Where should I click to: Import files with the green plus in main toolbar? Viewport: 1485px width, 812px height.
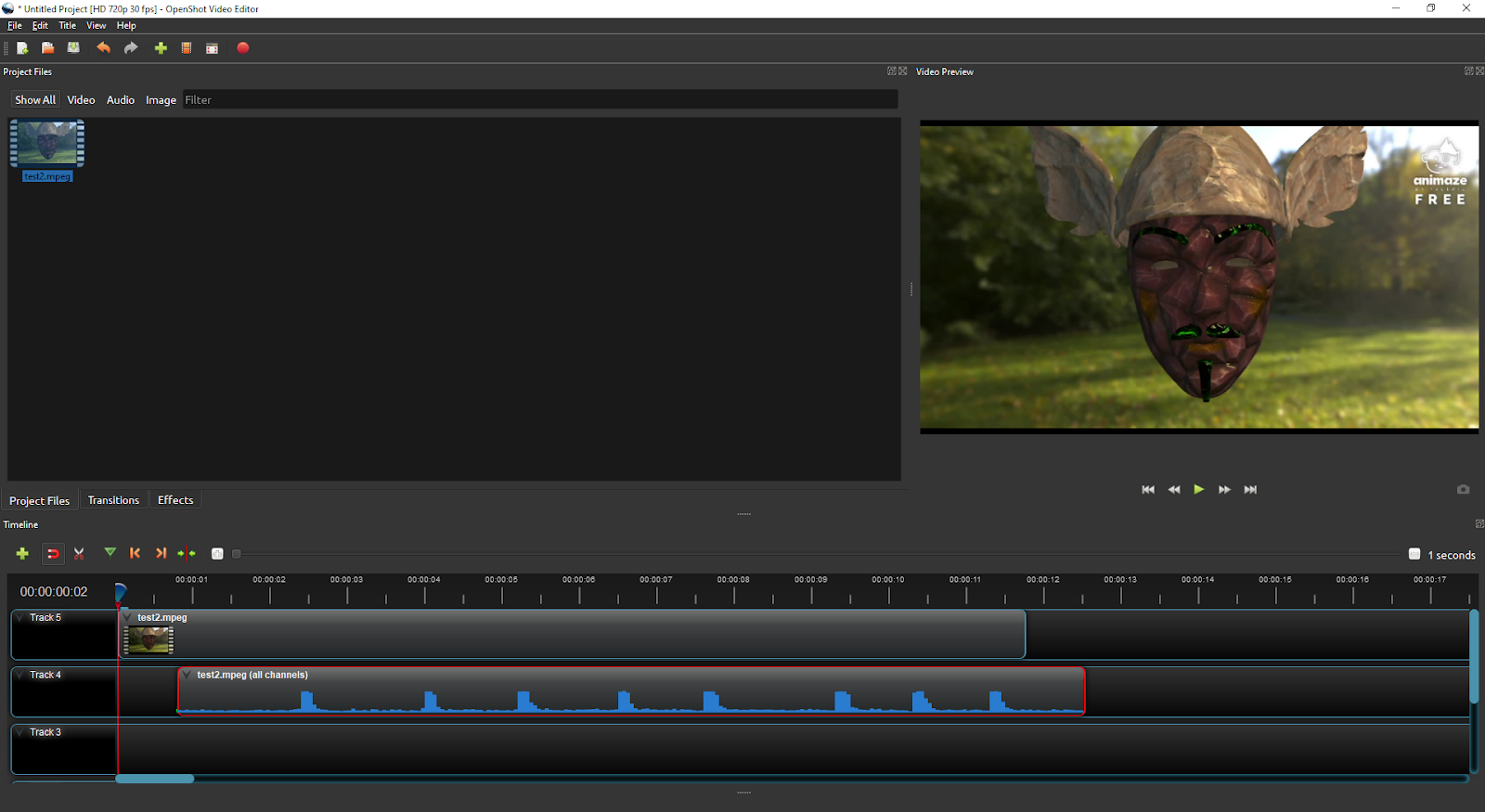(x=161, y=48)
